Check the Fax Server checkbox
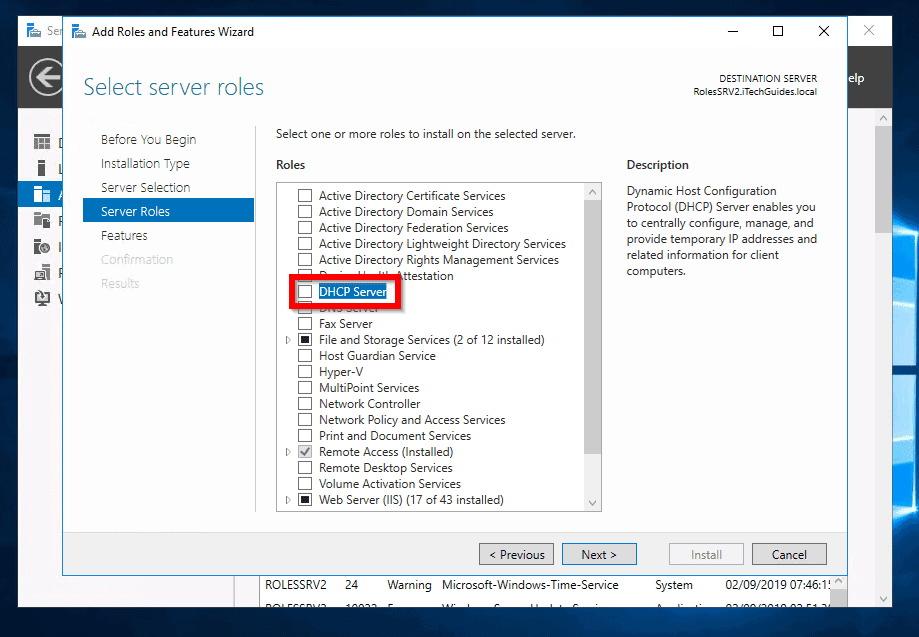Image resolution: width=919 pixels, height=637 pixels. [x=305, y=323]
